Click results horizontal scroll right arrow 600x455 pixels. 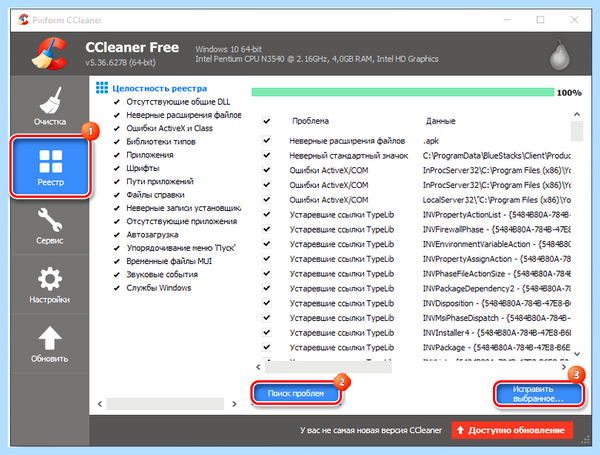coord(564,367)
